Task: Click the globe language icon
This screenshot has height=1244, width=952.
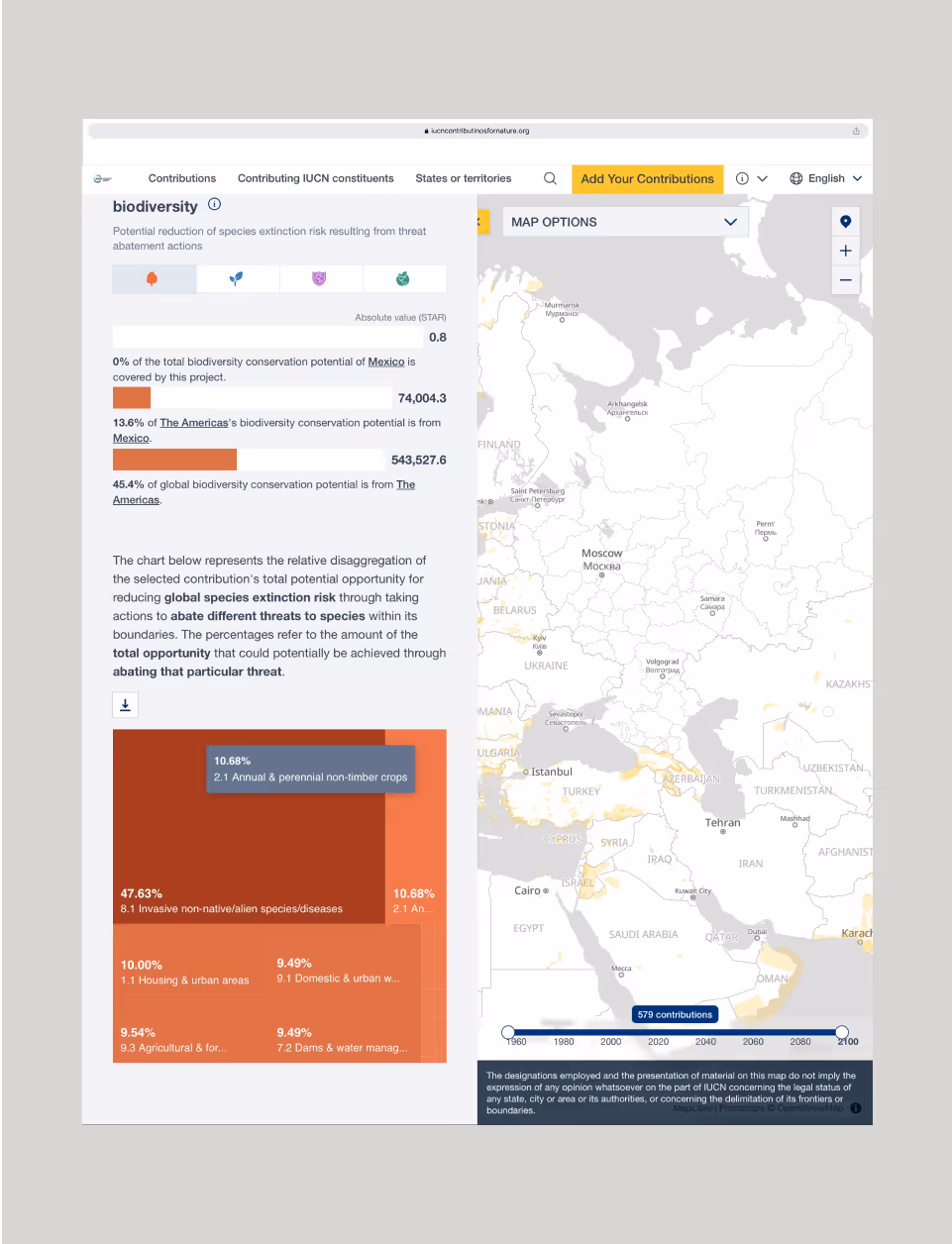Action: point(796,179)
